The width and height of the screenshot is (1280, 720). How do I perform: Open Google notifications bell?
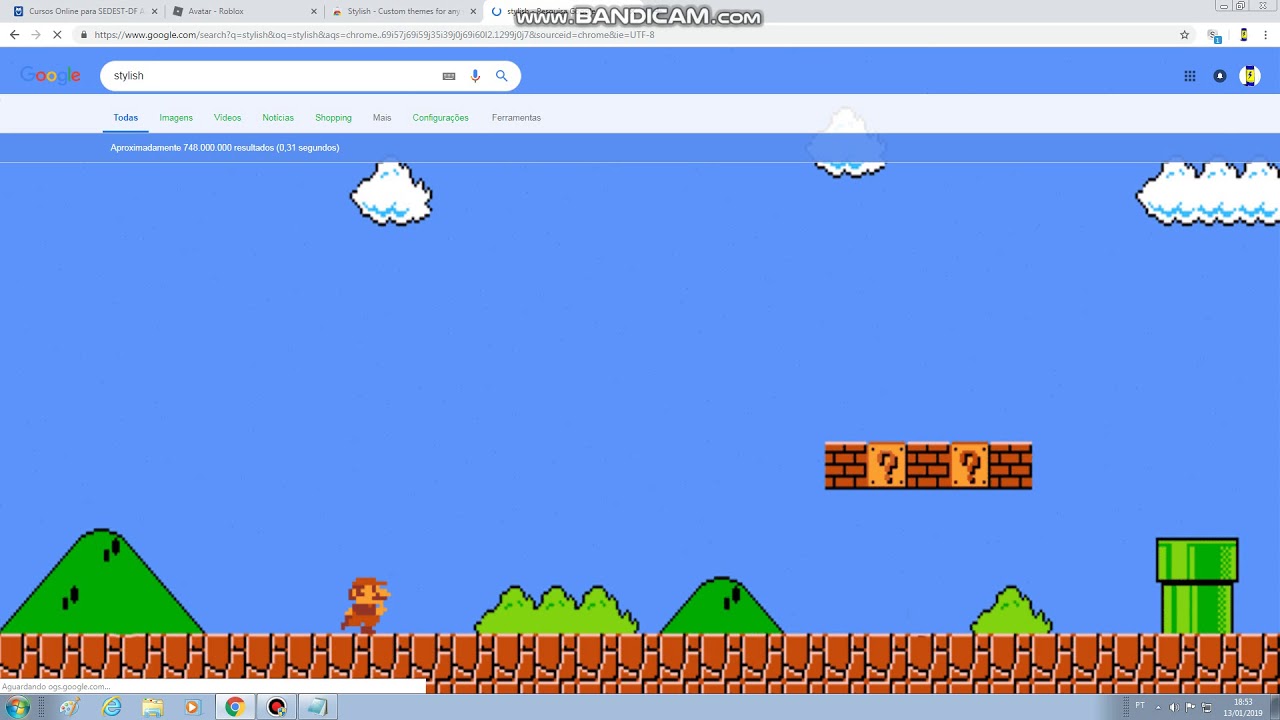click(x=1220, y=76)
